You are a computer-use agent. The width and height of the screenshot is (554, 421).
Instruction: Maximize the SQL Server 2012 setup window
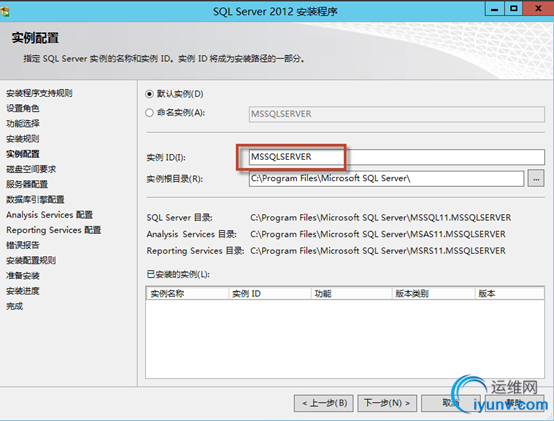(x=514, y=8)
